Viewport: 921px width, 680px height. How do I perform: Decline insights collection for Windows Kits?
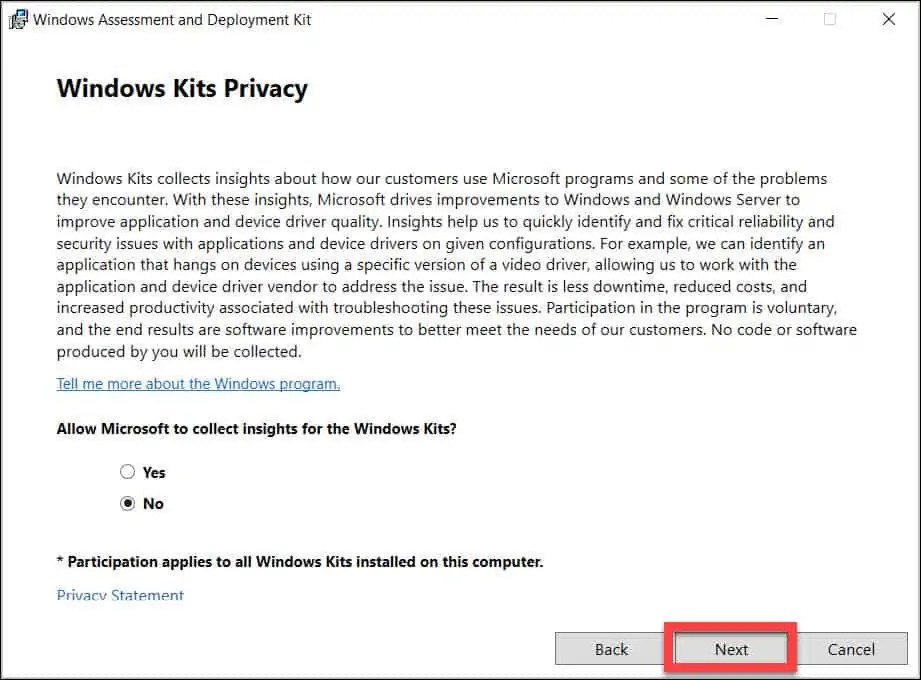(x=128, y=503)
